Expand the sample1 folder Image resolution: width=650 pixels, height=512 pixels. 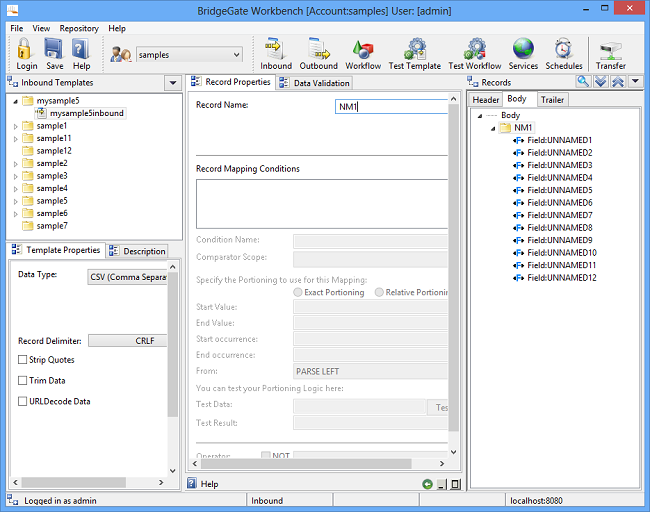pyautogui.click(x=16, y=126)
